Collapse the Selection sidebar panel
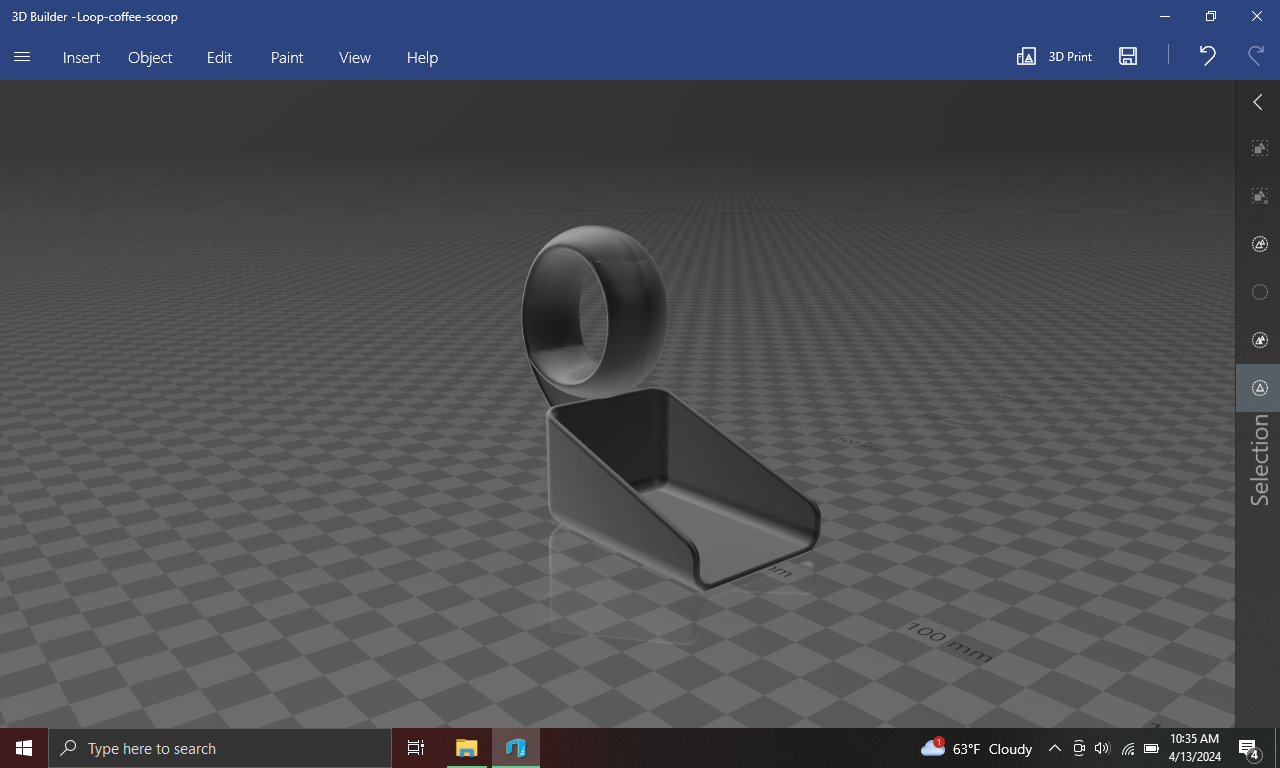This screenshot has height=768, width=1280. (x=1257, y=101)
